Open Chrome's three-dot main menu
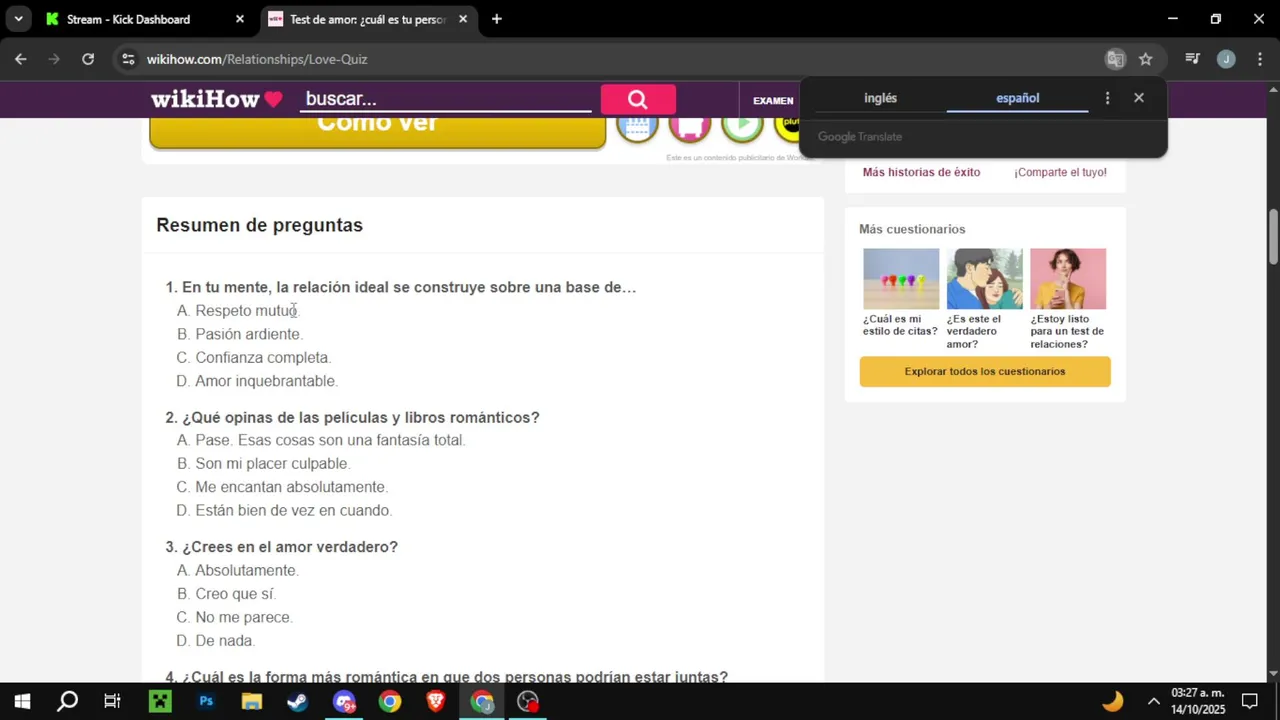Screen dimensions: 1280x720 click(x=1259, y=59)
